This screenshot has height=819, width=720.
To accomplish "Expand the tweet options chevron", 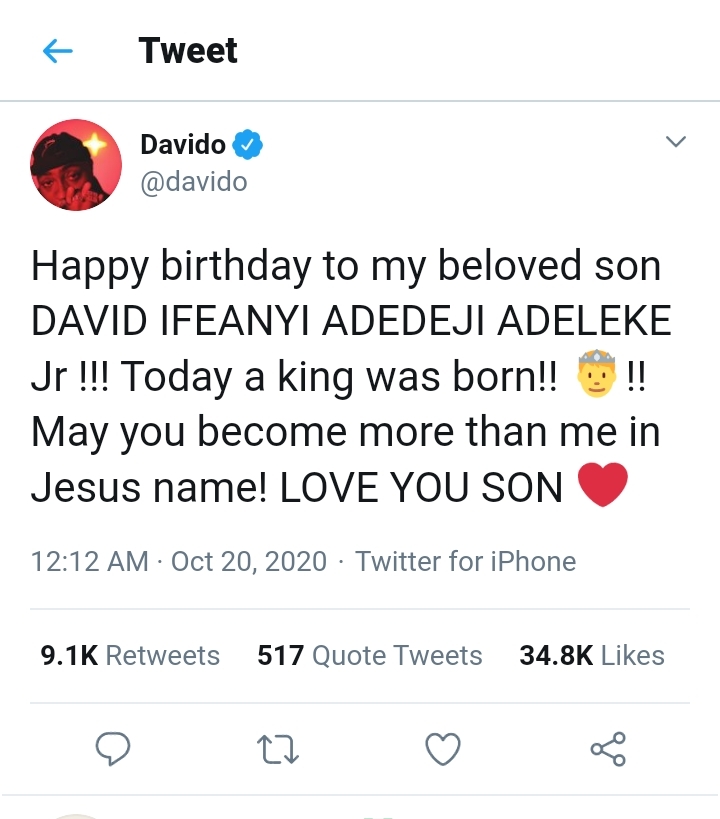I will pos(676,143).
